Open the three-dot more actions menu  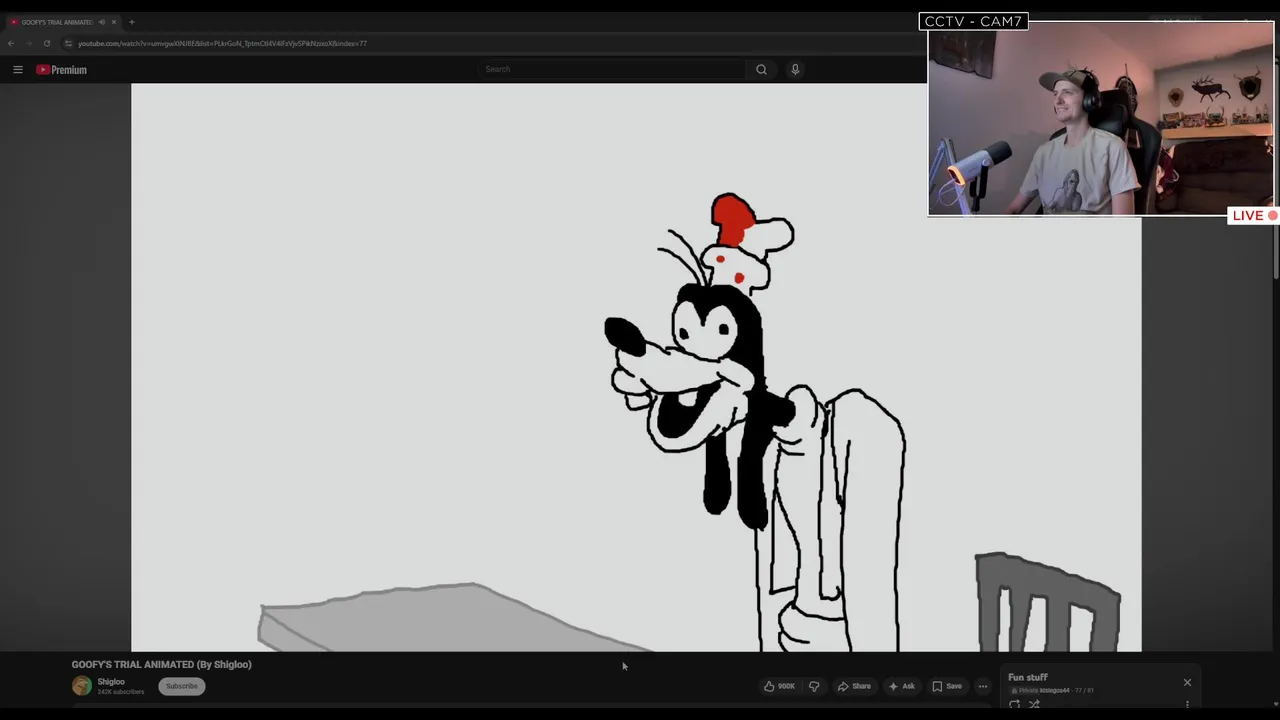pyautogui.click(x=983, y=686)
